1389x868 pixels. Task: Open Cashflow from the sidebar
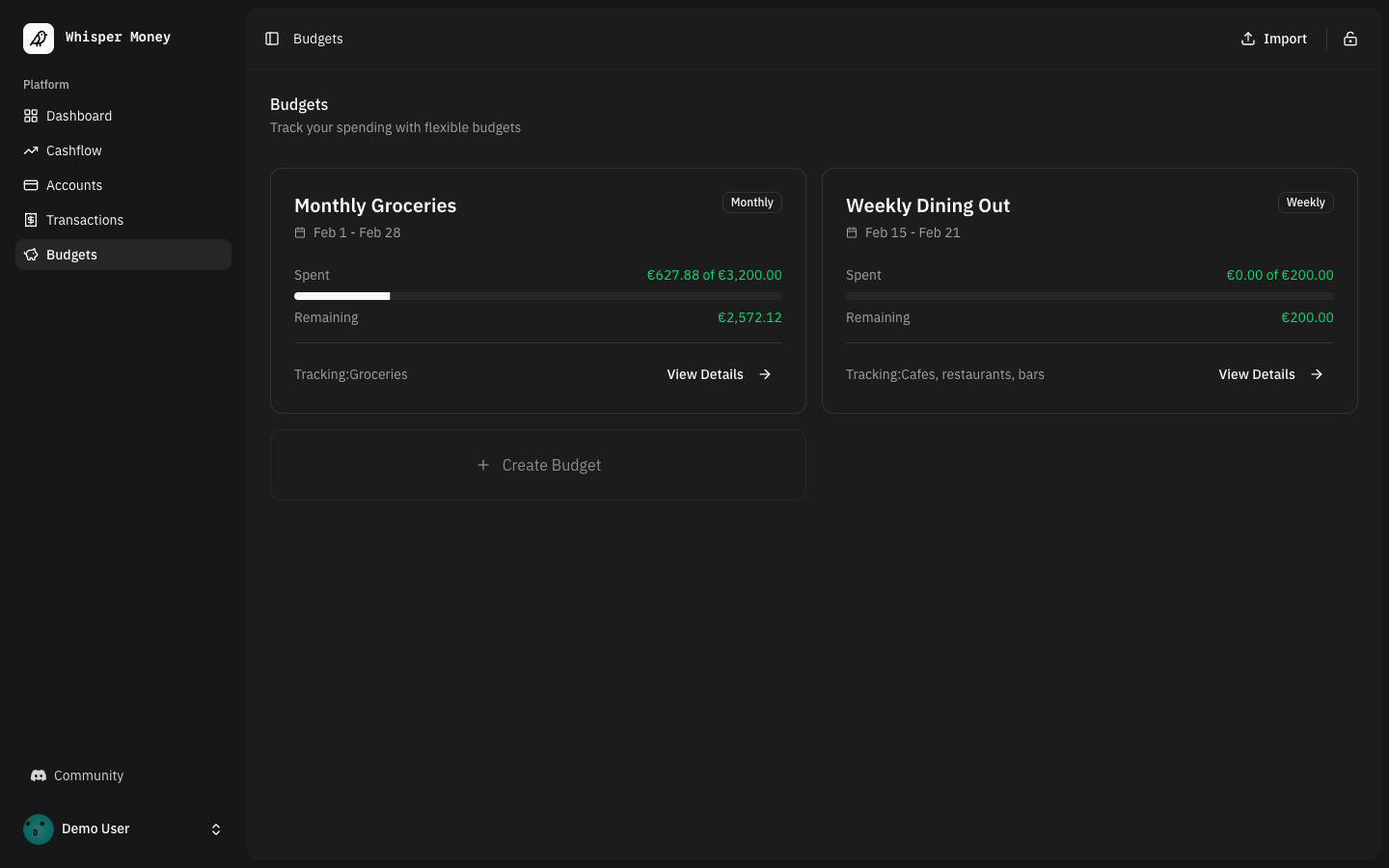tap(74, 150)
